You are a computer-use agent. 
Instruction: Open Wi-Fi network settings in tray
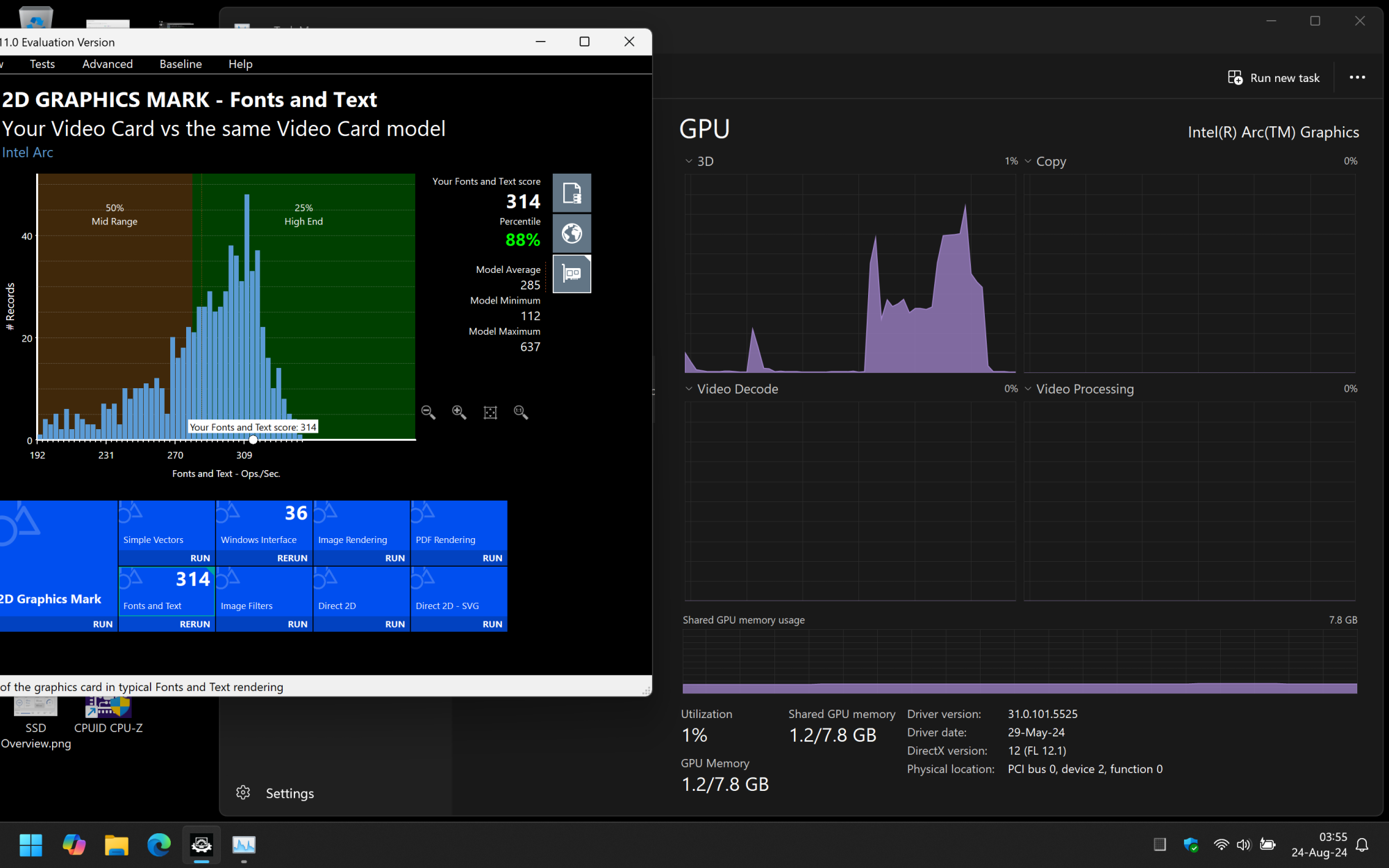pos(1221,845)
